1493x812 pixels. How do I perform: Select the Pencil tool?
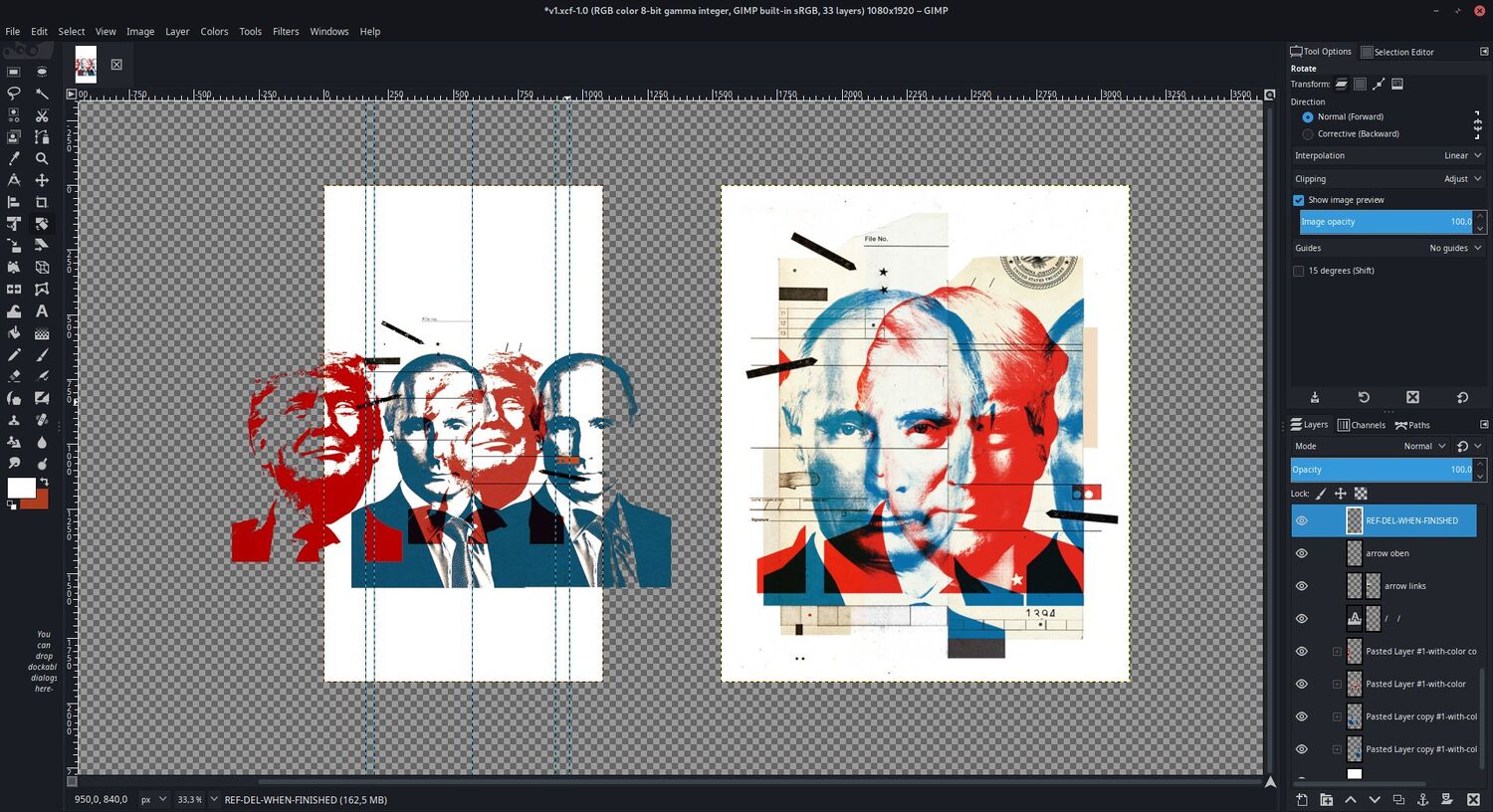pyautogui.click(x=14, y=355)
